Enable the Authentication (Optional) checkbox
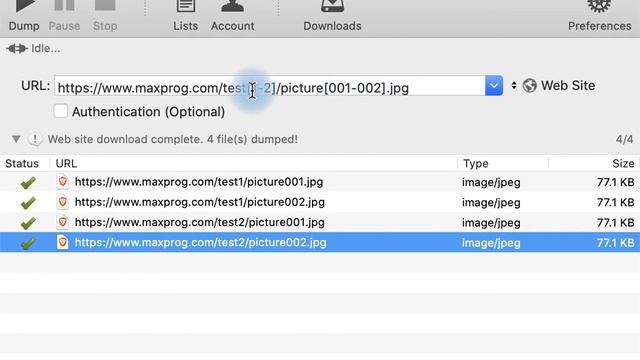Screen dimensions: 640x360 (60, 111)
